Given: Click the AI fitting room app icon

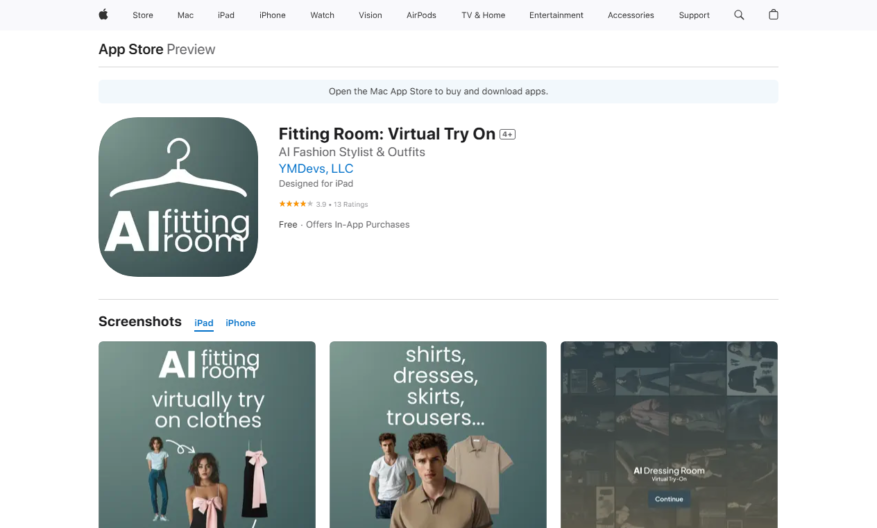Looking at the screenshot, I should (x=178, y=197).
